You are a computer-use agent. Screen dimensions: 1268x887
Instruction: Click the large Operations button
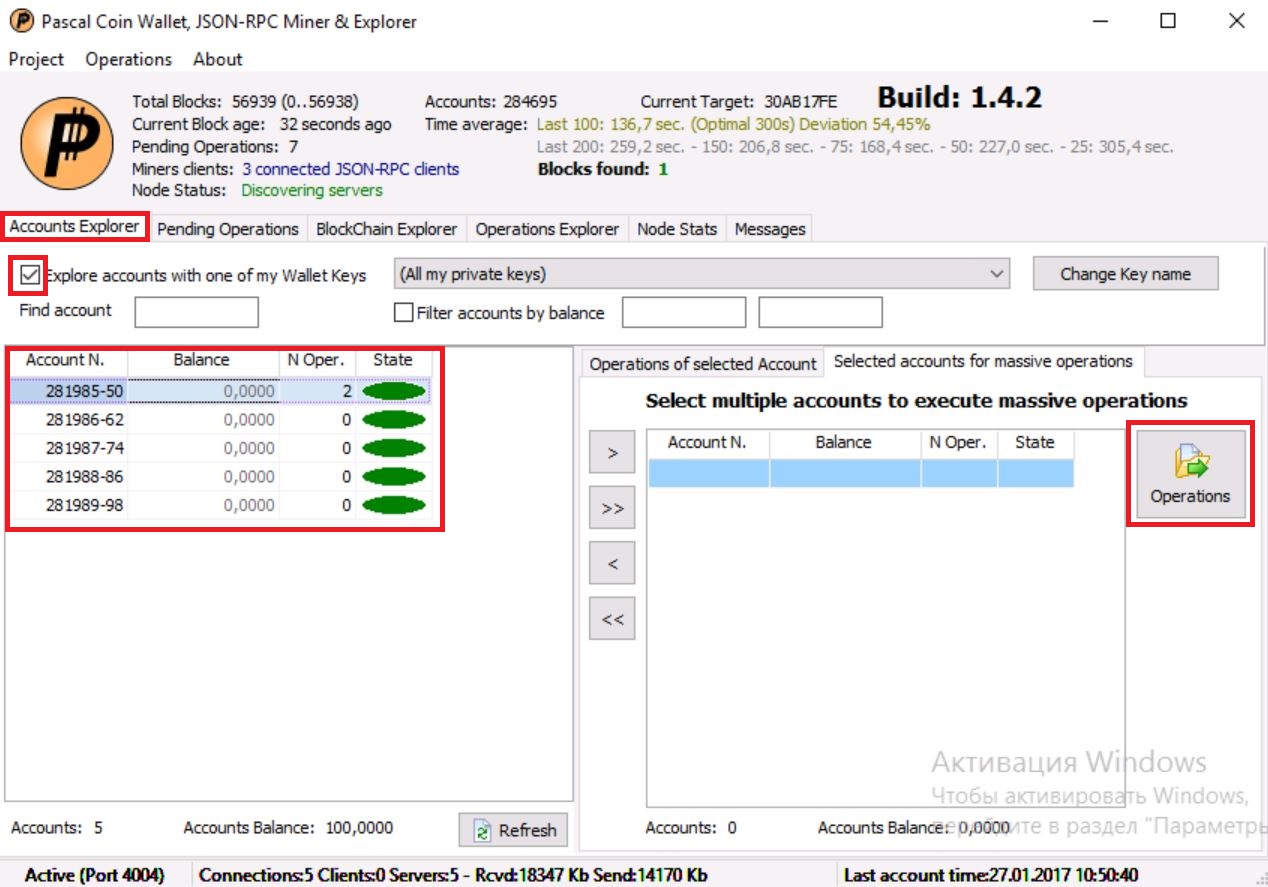1190,473
